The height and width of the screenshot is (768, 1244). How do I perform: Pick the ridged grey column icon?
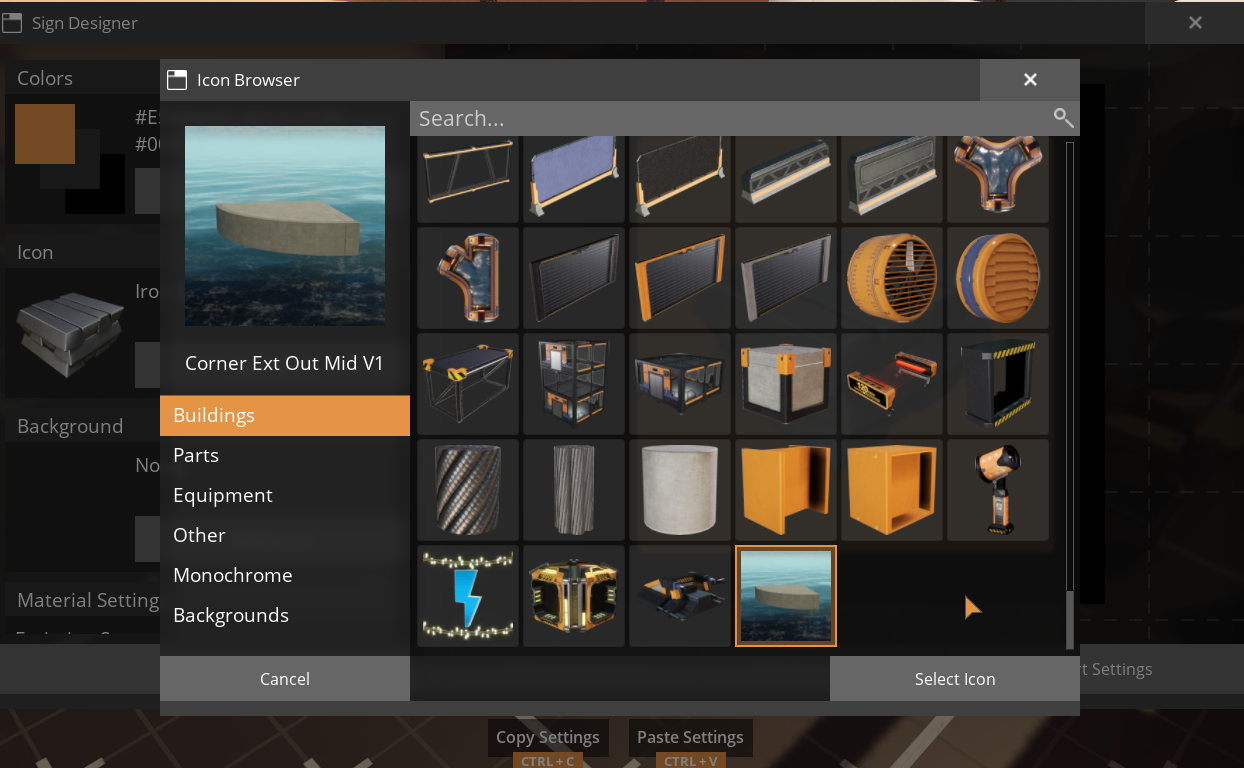[x=574, y=489]
